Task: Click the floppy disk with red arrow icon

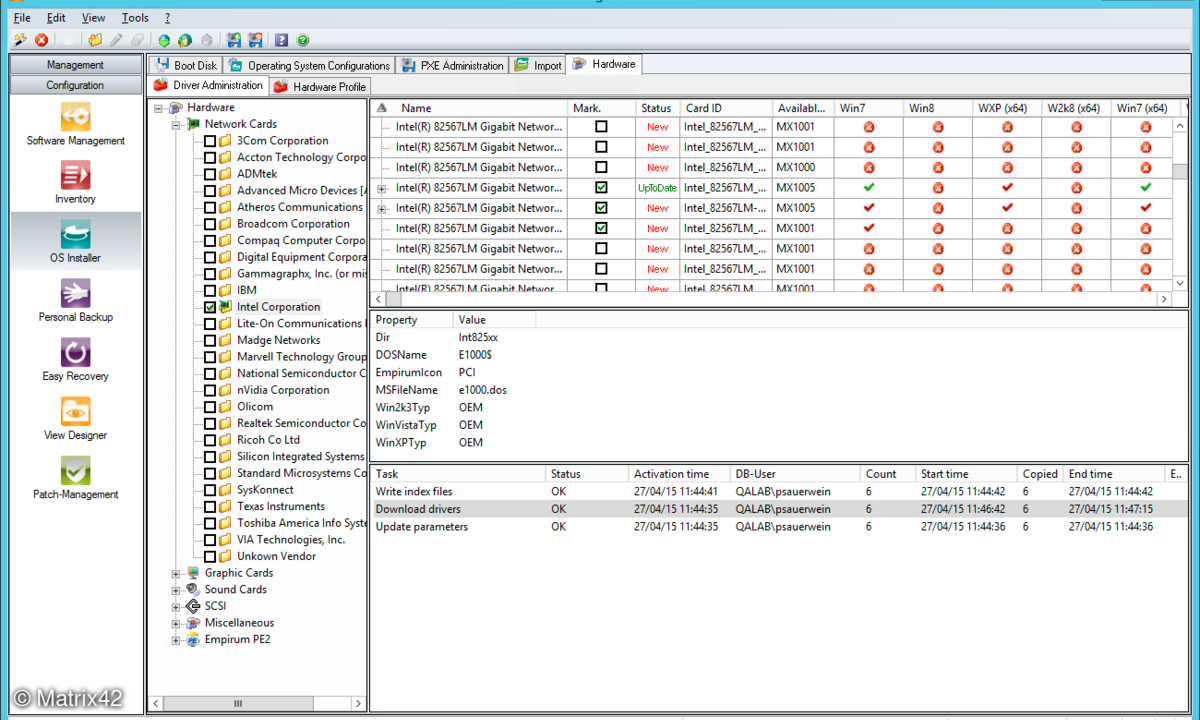Action: click(x=256, y=40)
